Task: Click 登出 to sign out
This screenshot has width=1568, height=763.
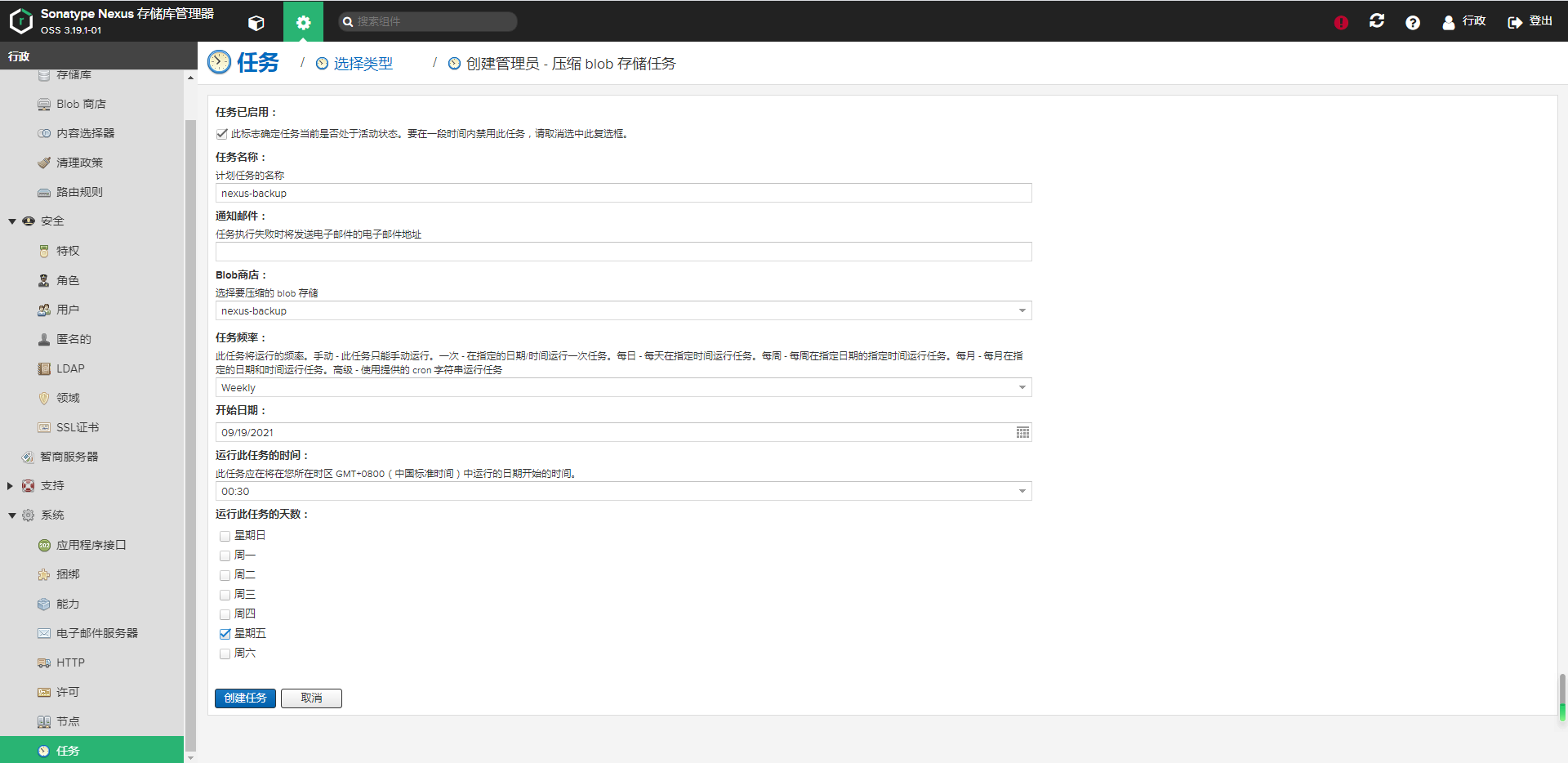Action: [x=1530, y=21]
